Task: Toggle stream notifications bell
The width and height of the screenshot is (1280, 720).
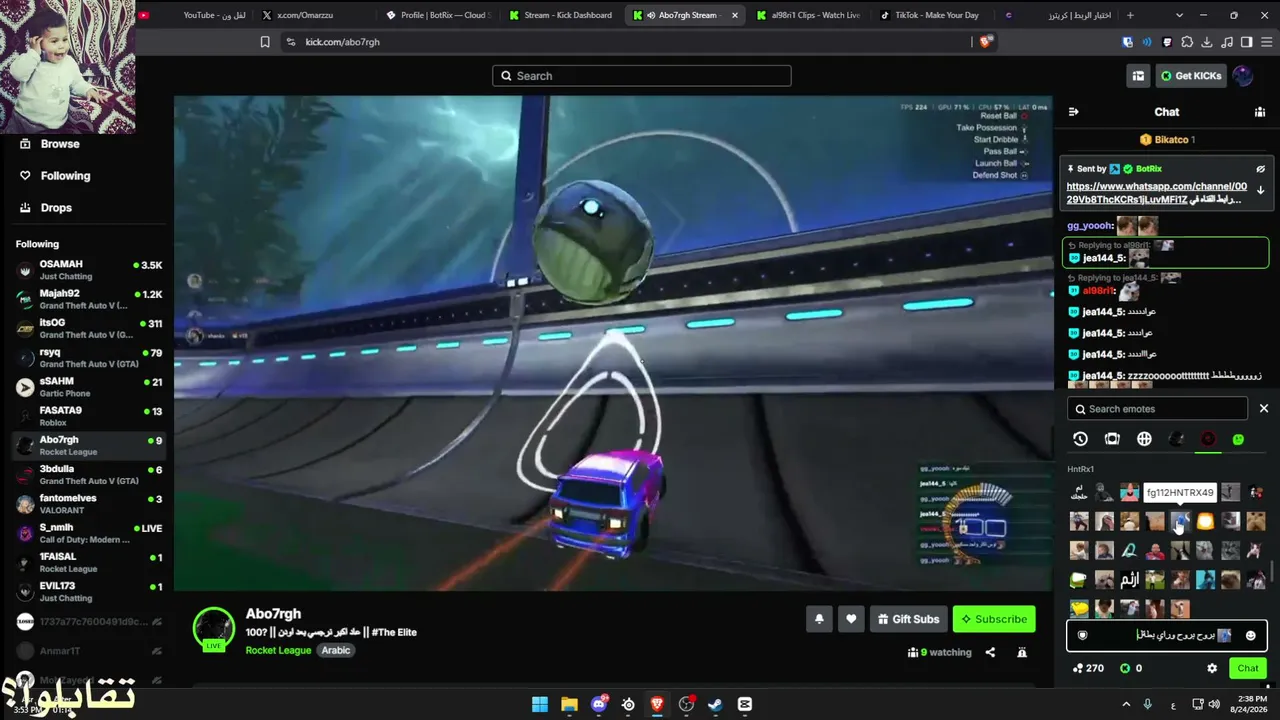Action: pyautogui.click(x=819, y=619)
